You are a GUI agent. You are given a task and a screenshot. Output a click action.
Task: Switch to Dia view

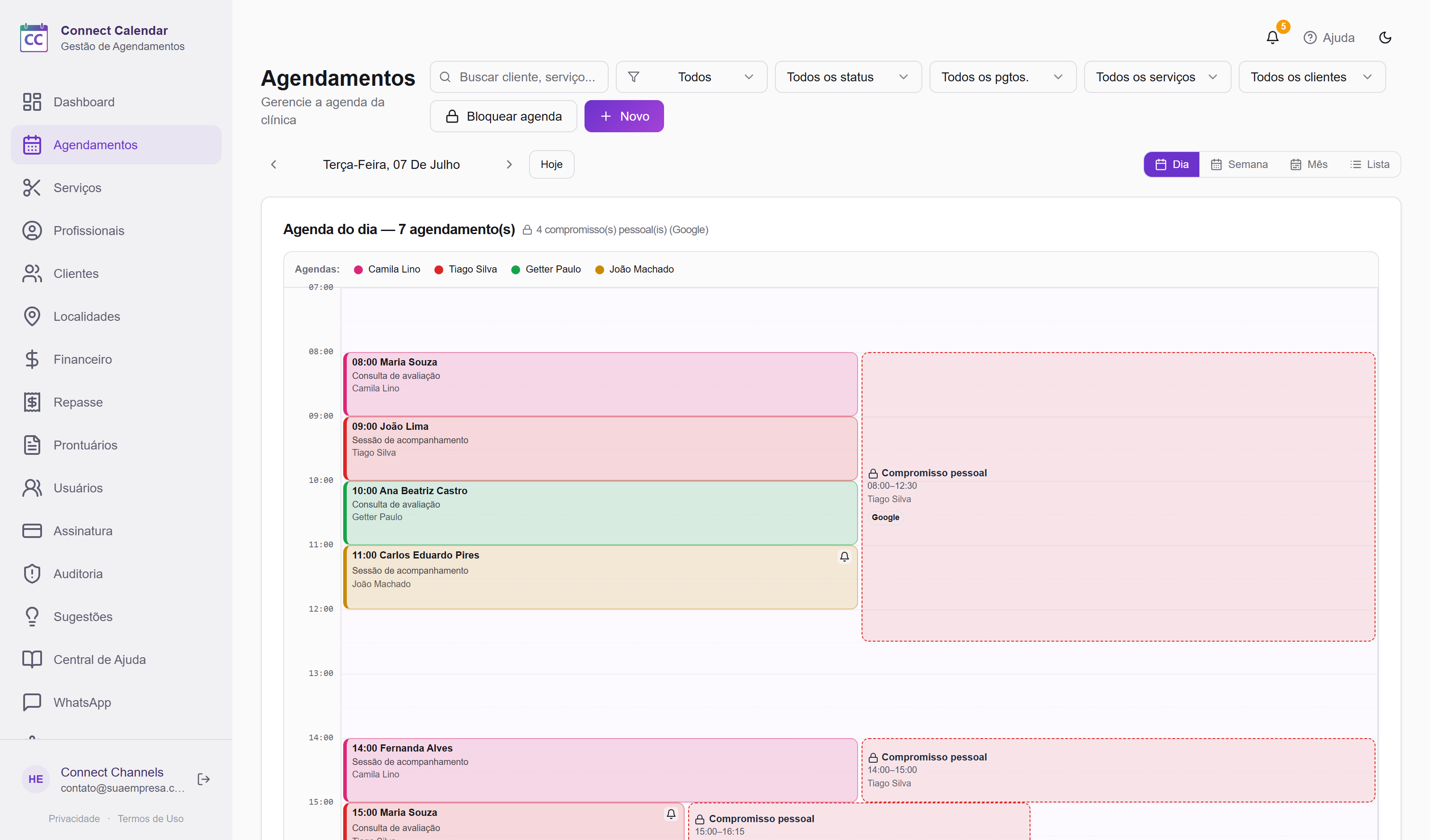(1171, 164)
